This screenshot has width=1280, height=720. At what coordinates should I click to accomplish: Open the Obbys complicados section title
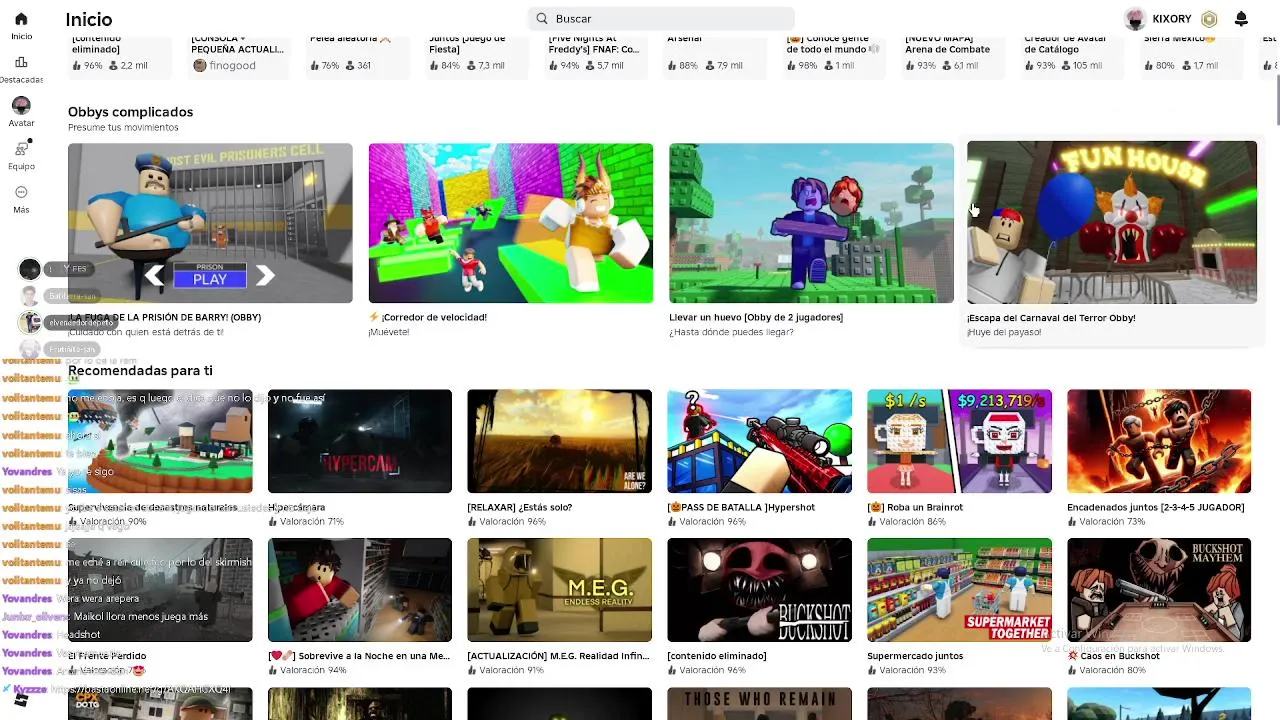tap(130, 112)
